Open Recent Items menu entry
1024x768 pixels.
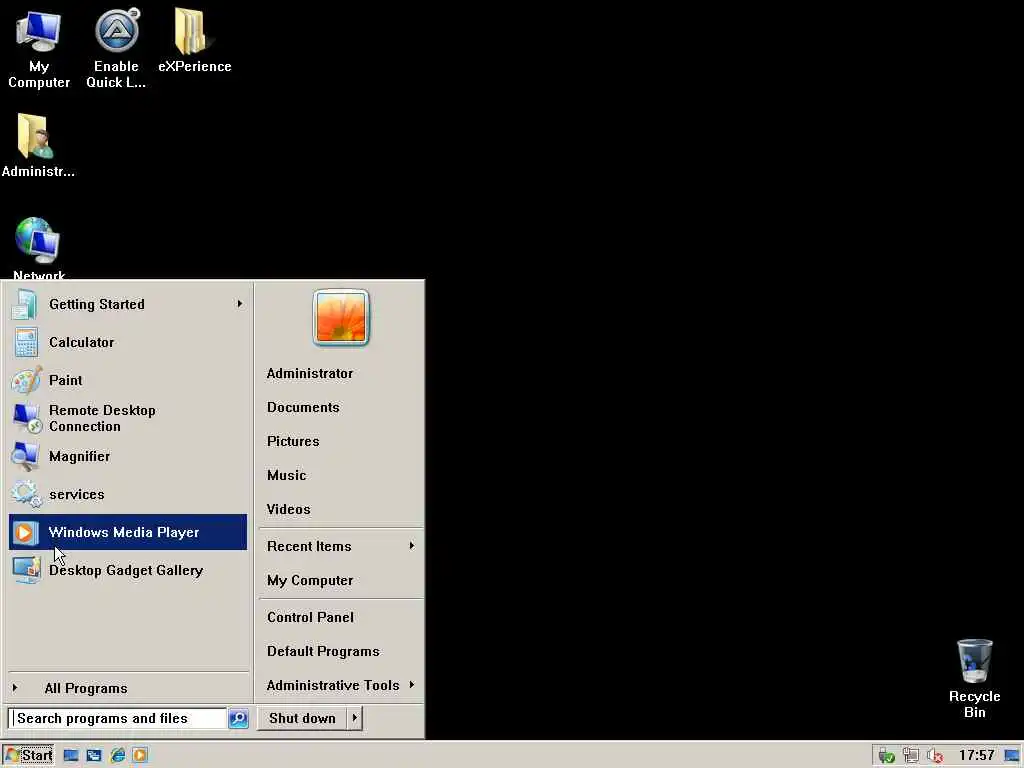340,546
